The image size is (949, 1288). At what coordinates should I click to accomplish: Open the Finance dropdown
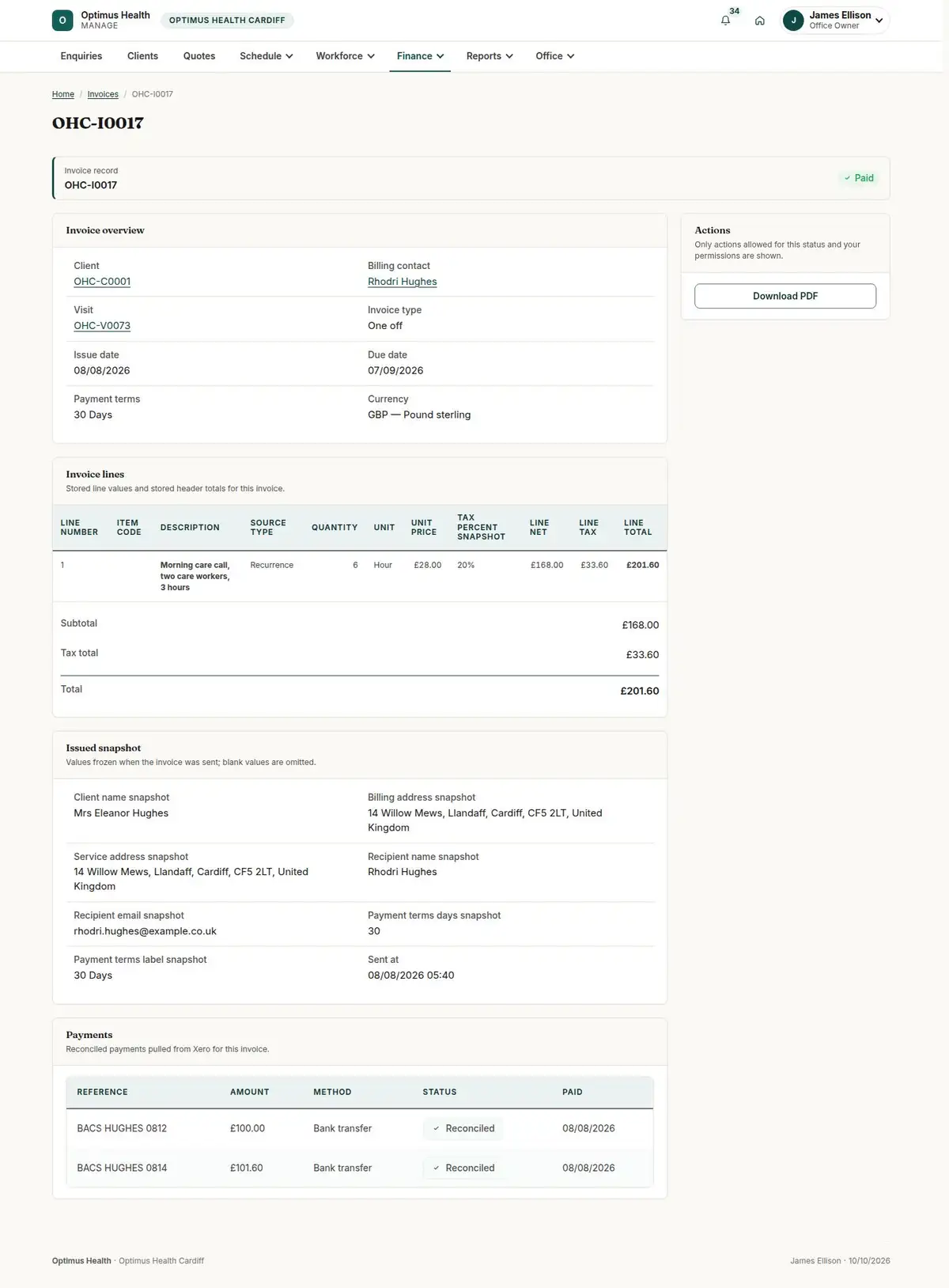point(420,56)
